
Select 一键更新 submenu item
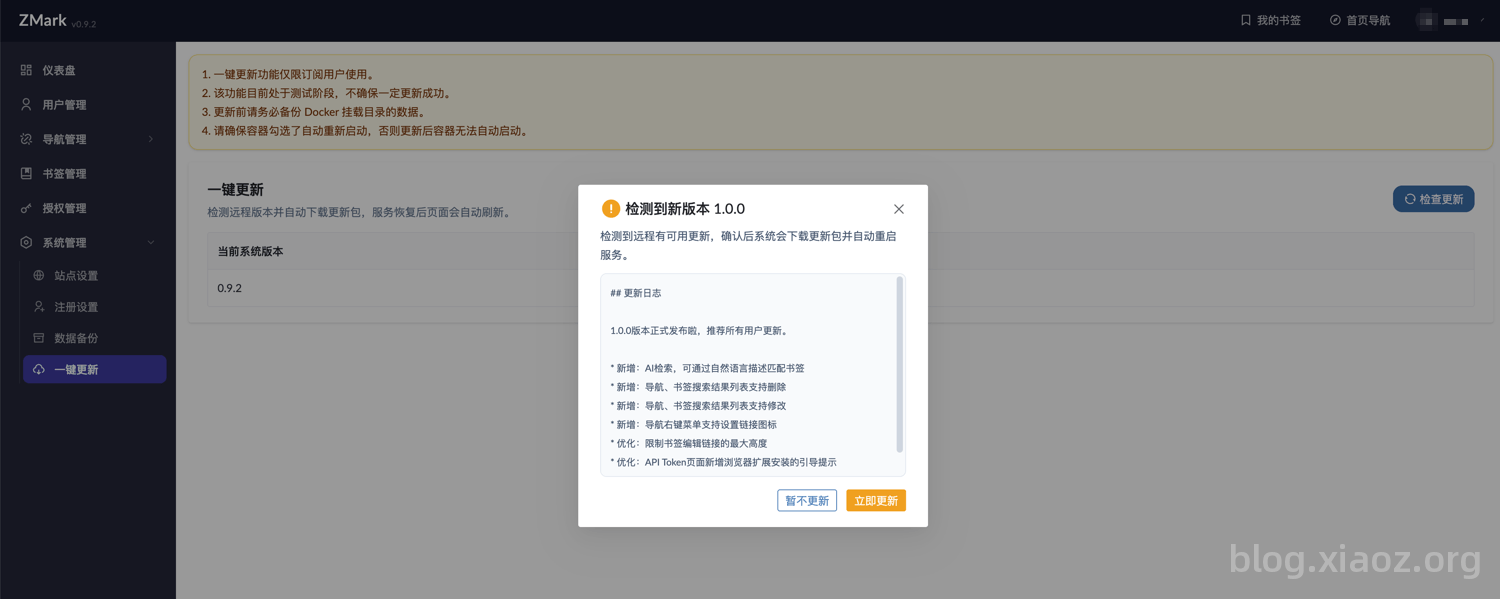pos(94,370)
